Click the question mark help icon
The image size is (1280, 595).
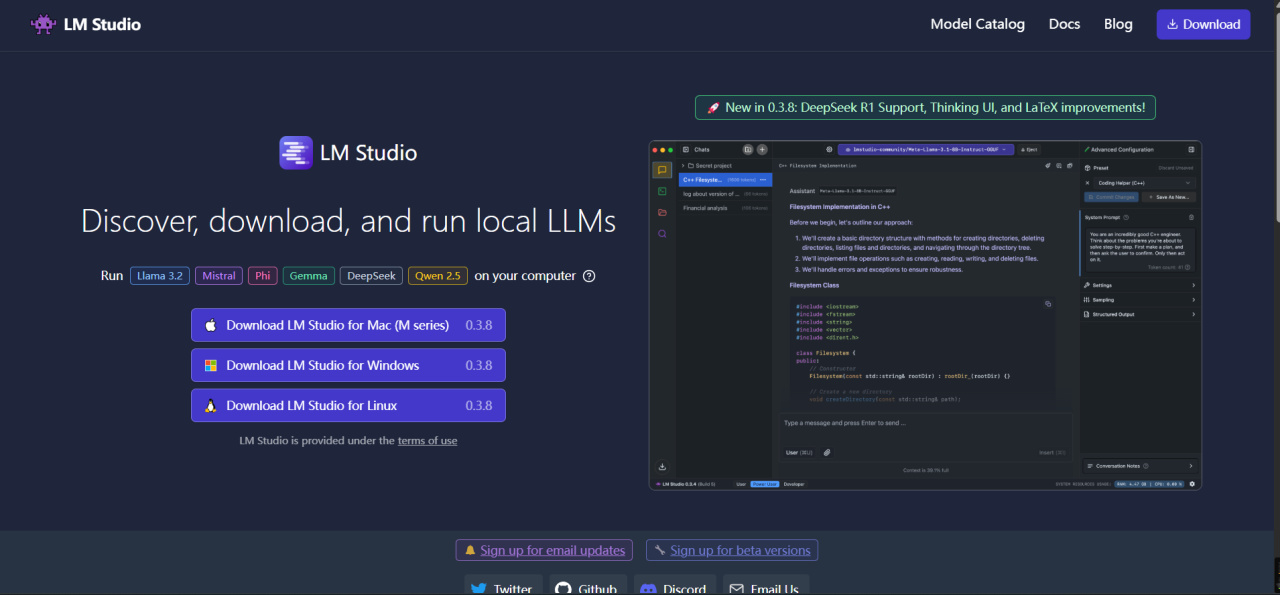click(x=589, y=276)
